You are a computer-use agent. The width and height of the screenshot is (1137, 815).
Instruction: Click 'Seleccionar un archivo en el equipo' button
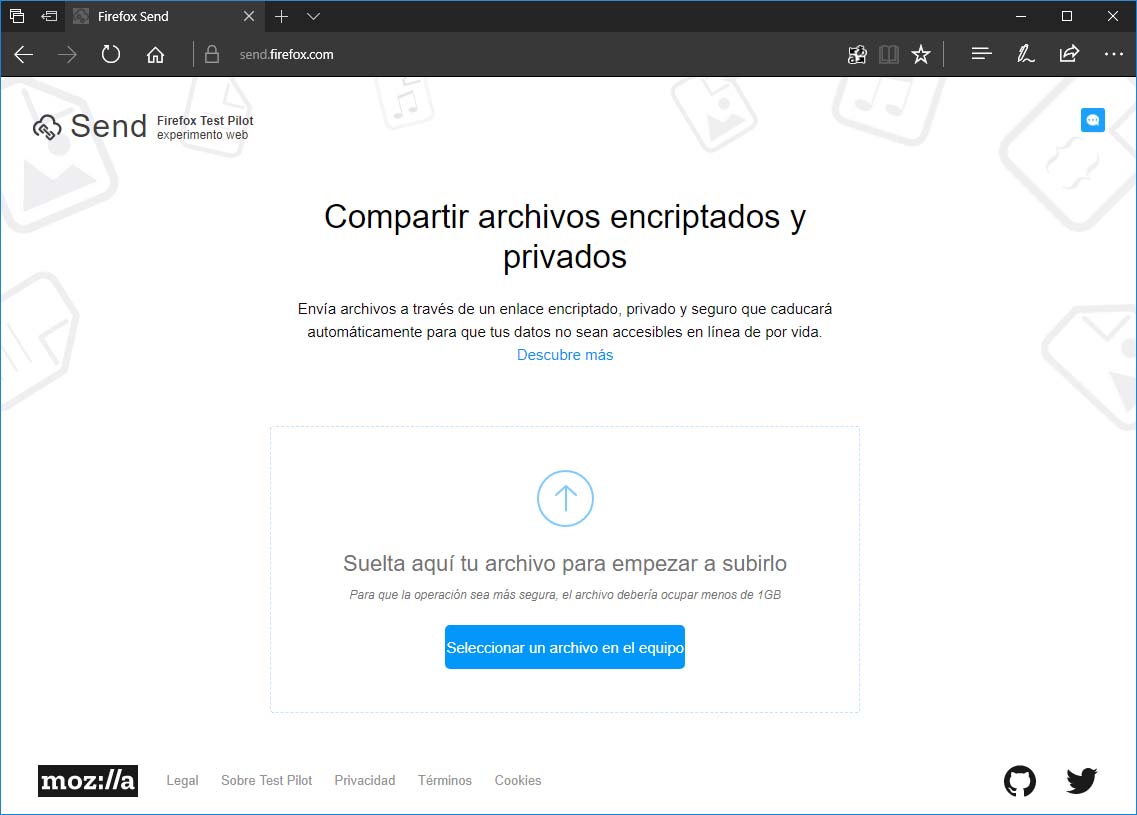pos(565,647)
